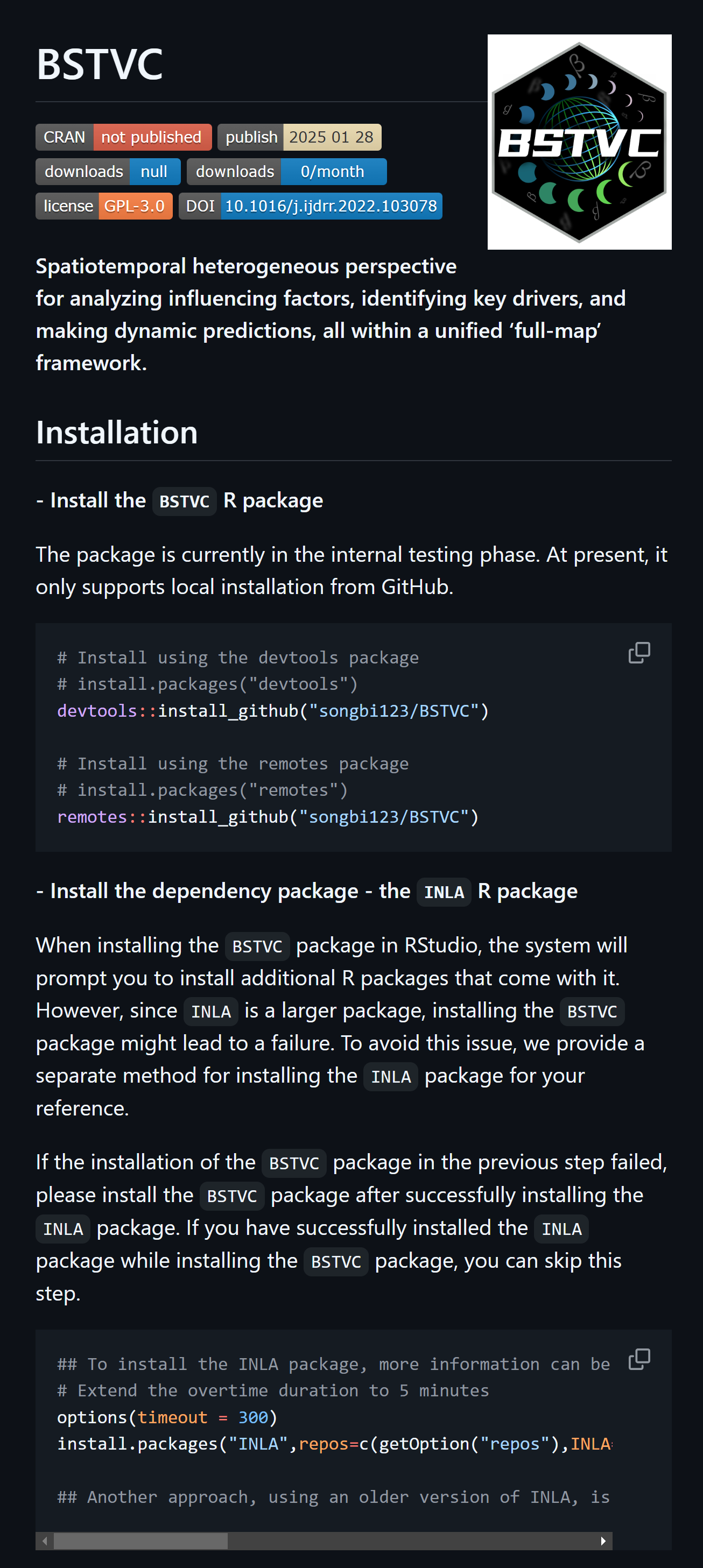This screenshot has width=703, height=1568.
Task: Click the devtools::install_github code line
Action: [273, 711]
